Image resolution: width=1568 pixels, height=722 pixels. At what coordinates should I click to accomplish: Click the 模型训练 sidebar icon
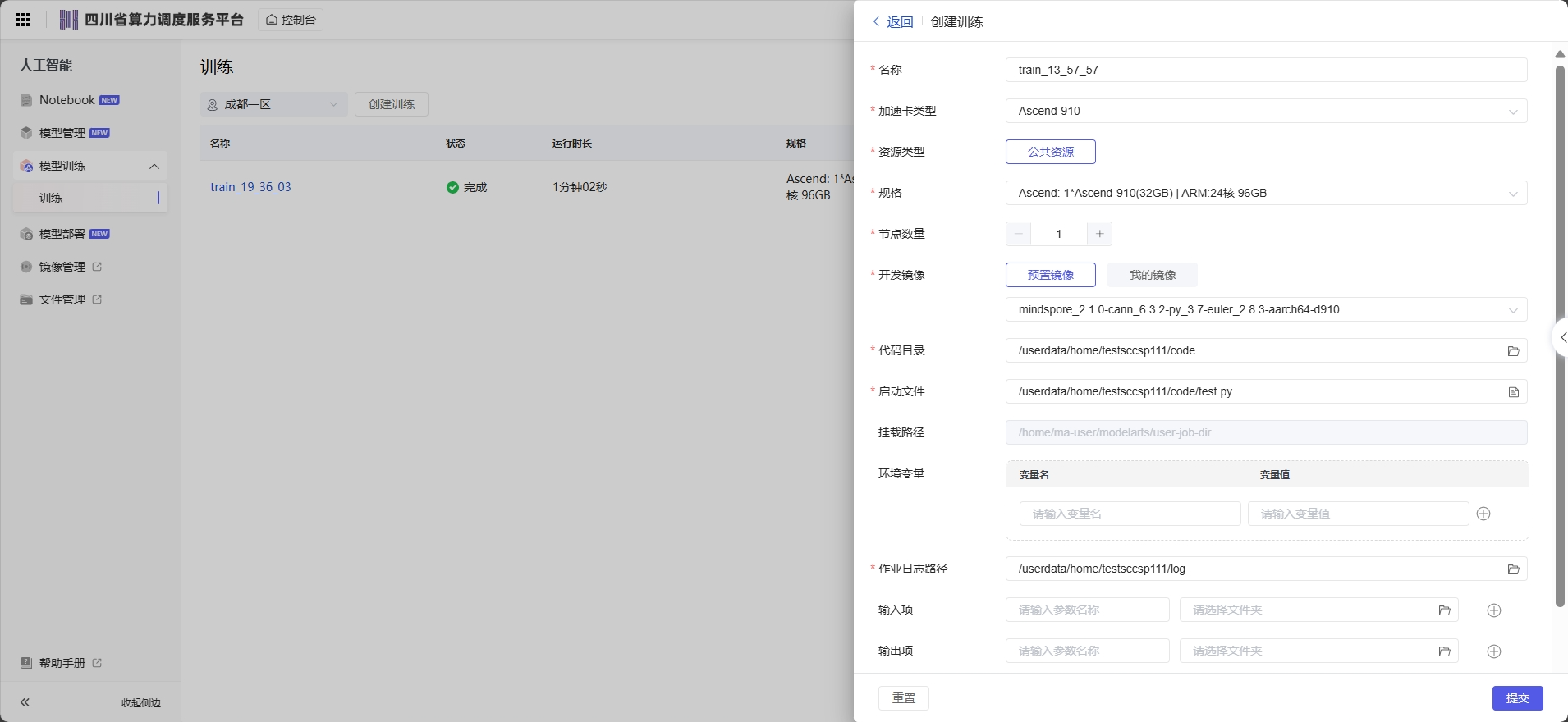[x=26, y=166]
